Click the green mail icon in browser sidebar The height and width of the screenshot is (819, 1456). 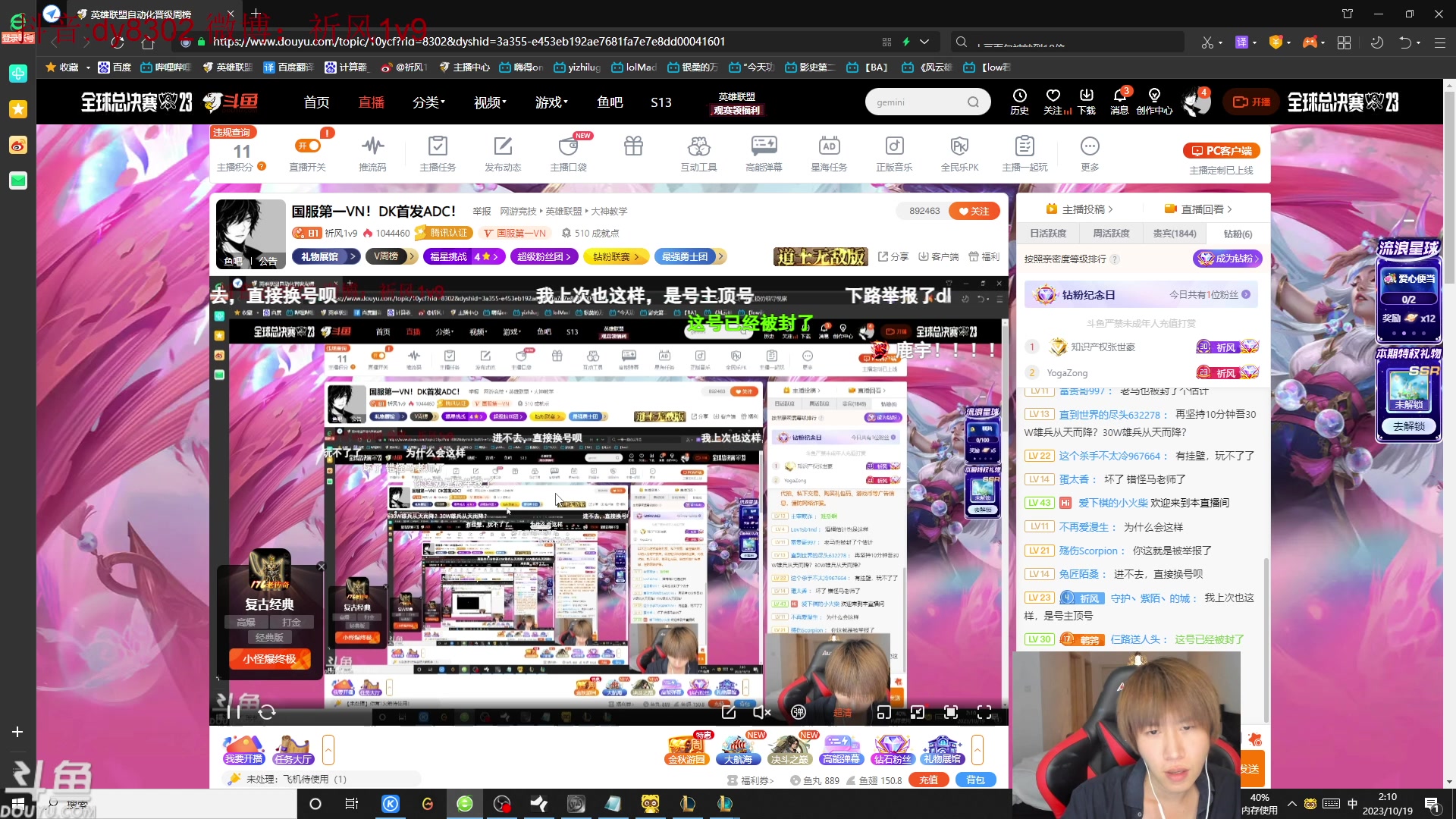pos(18,180)
